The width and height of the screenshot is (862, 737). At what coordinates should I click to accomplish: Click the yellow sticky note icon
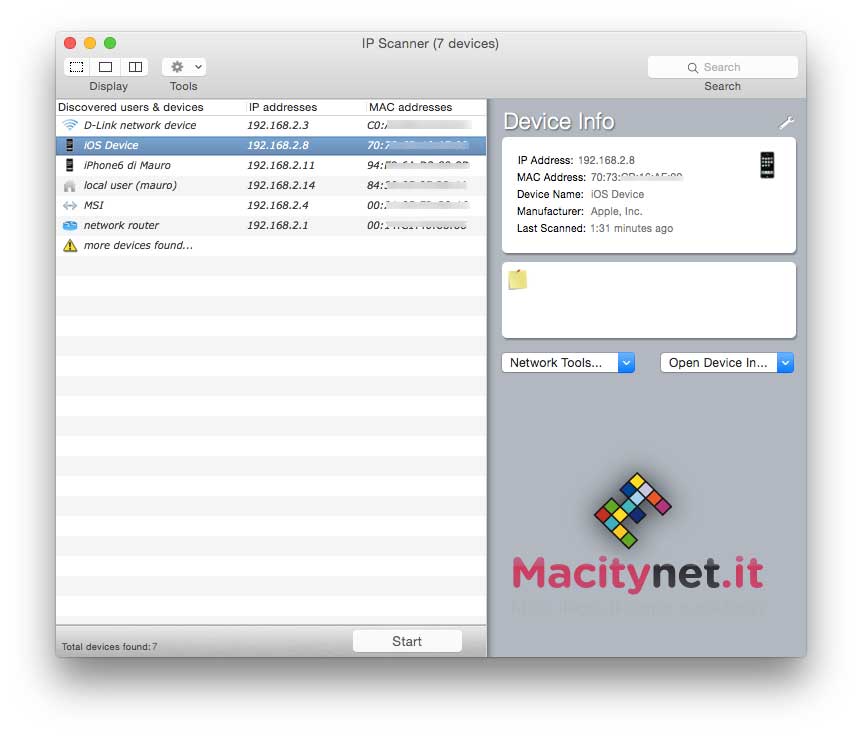(x=517, y=279)
